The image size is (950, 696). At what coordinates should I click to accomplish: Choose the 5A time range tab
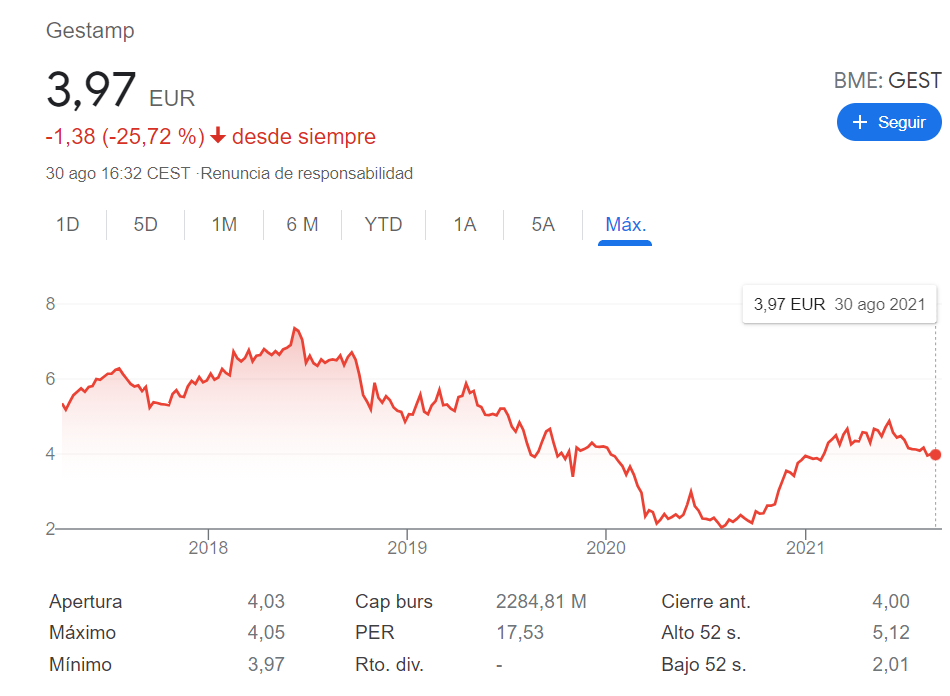point(543,225)
